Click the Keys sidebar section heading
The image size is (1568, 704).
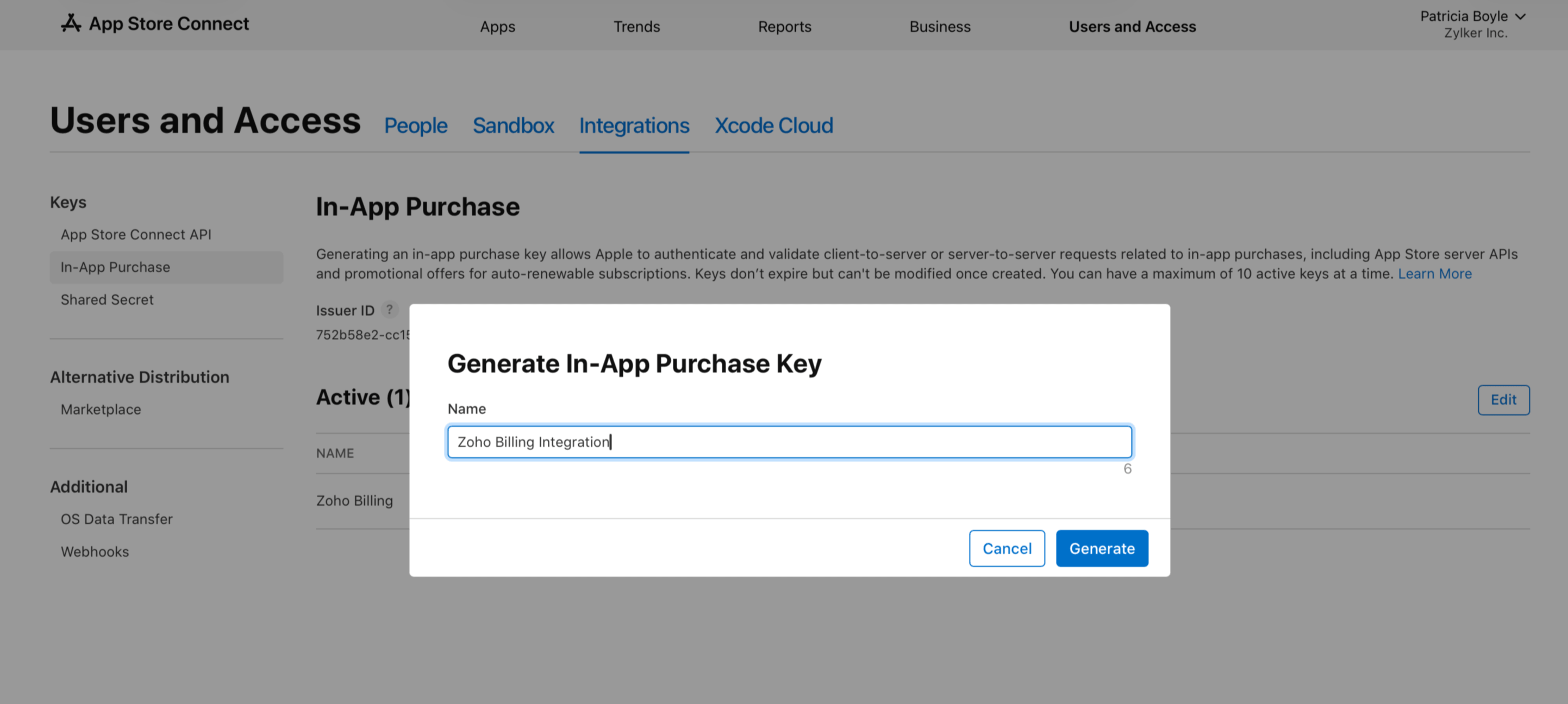coord(68,202)
